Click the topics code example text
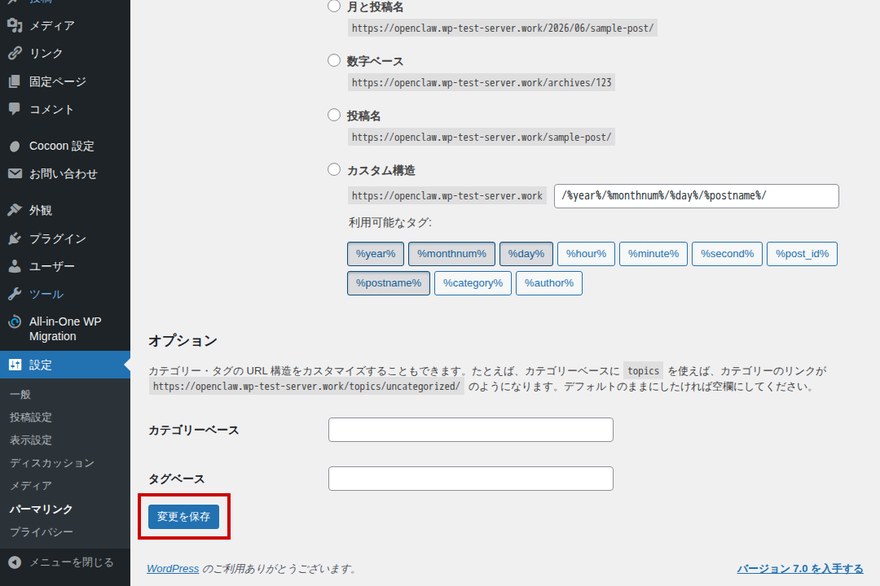Image resolution: width=880 pixels, height=586 pixels. (x=643, y=370)
